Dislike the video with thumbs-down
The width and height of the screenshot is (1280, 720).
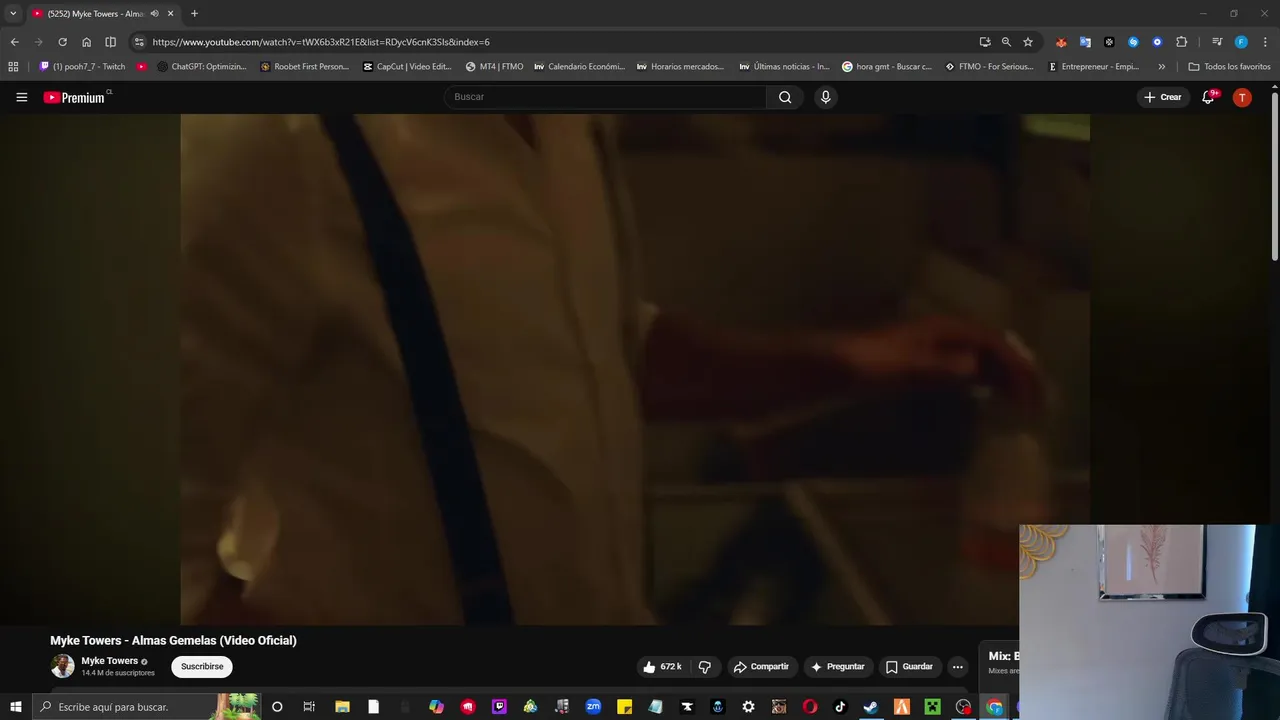(704, 667)
